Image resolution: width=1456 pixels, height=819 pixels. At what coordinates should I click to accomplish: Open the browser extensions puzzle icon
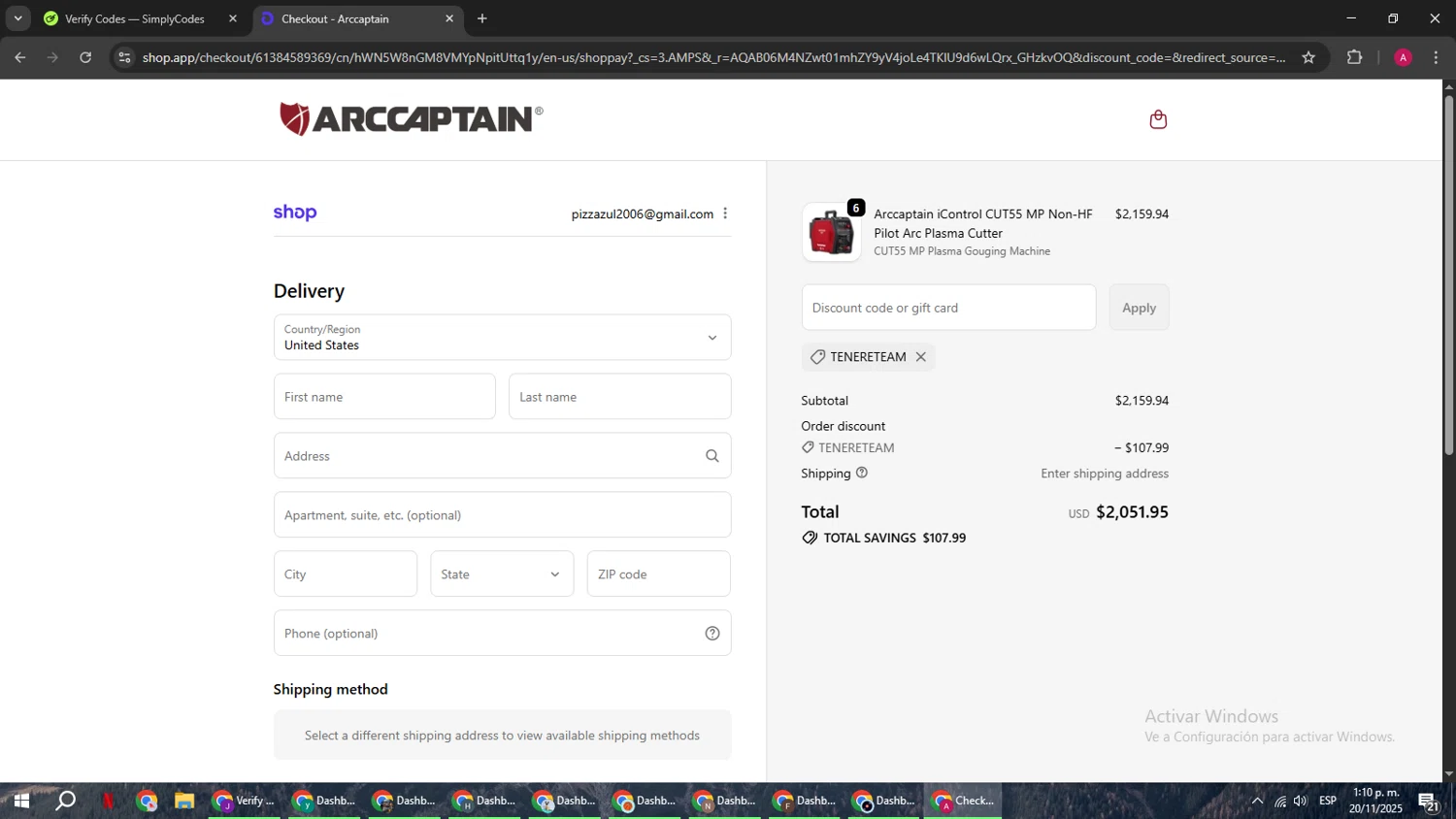click(x=1355, y=57)
